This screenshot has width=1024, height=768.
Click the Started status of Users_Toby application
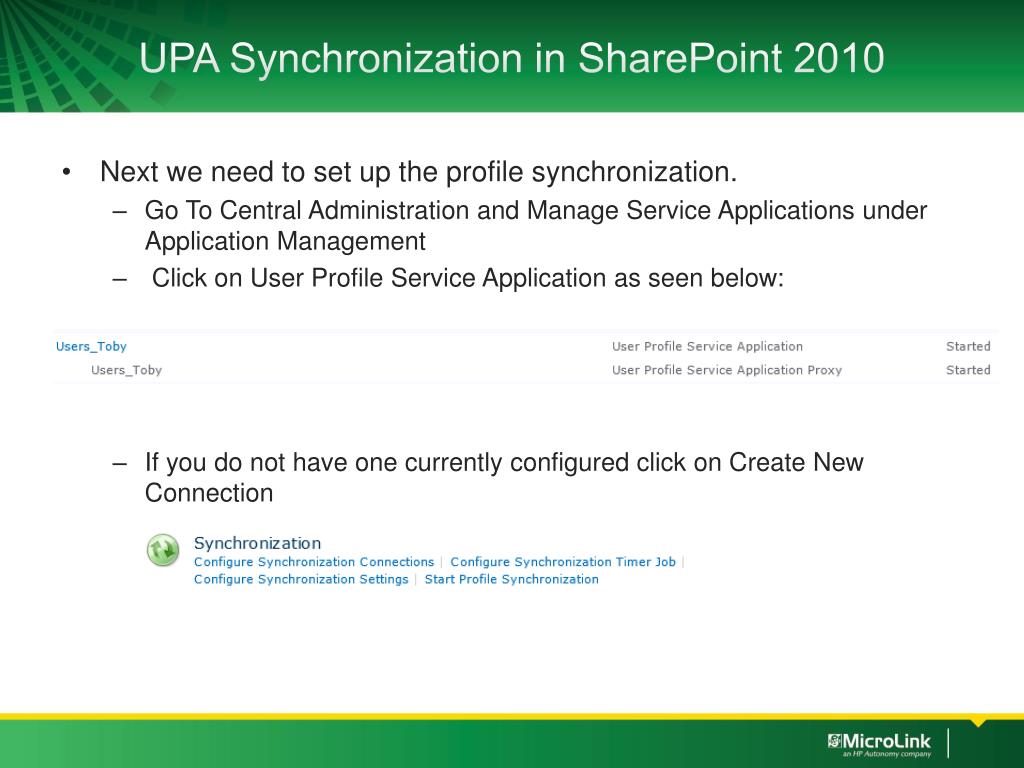968,347
